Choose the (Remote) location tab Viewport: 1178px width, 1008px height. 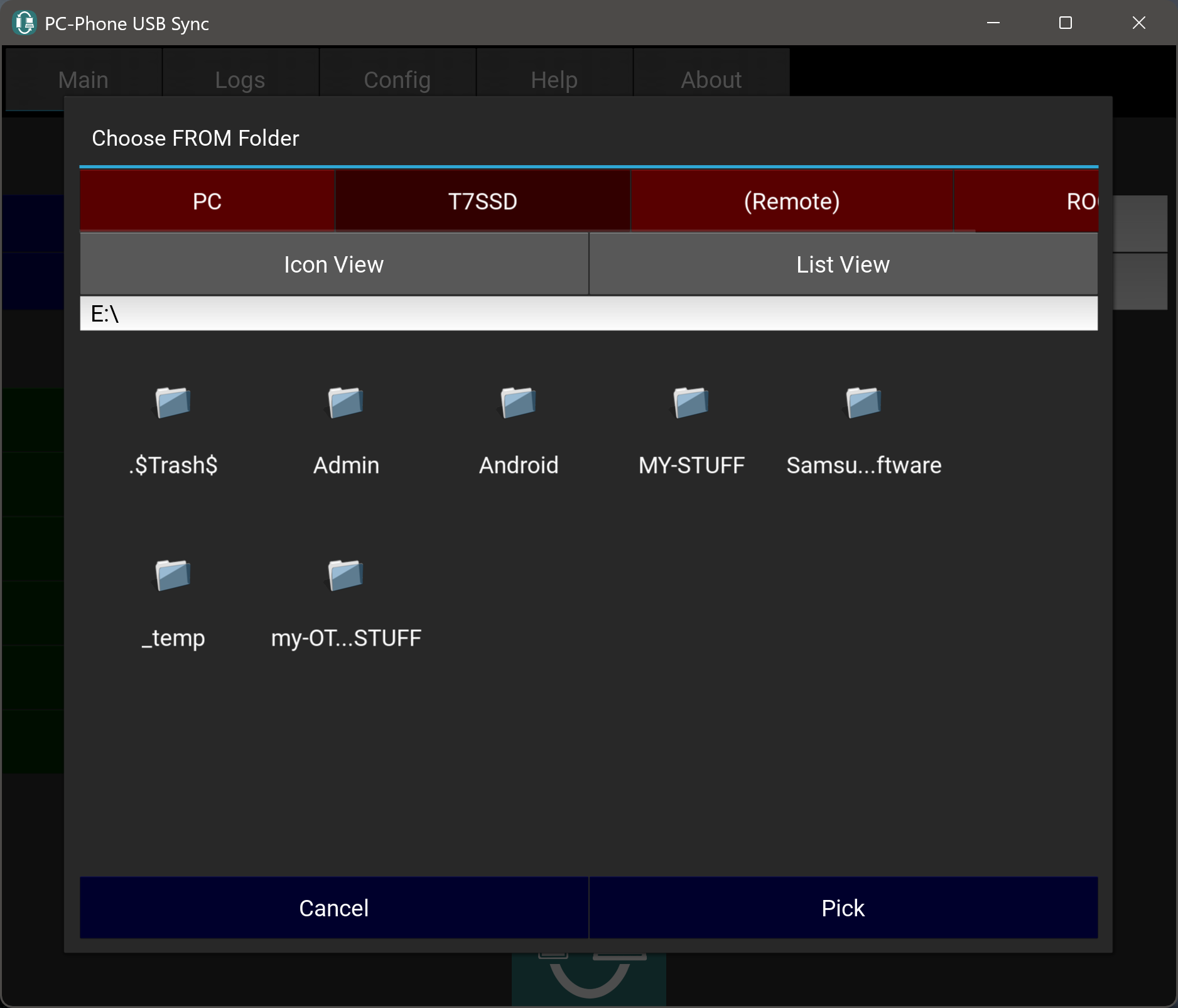(791, 201)
